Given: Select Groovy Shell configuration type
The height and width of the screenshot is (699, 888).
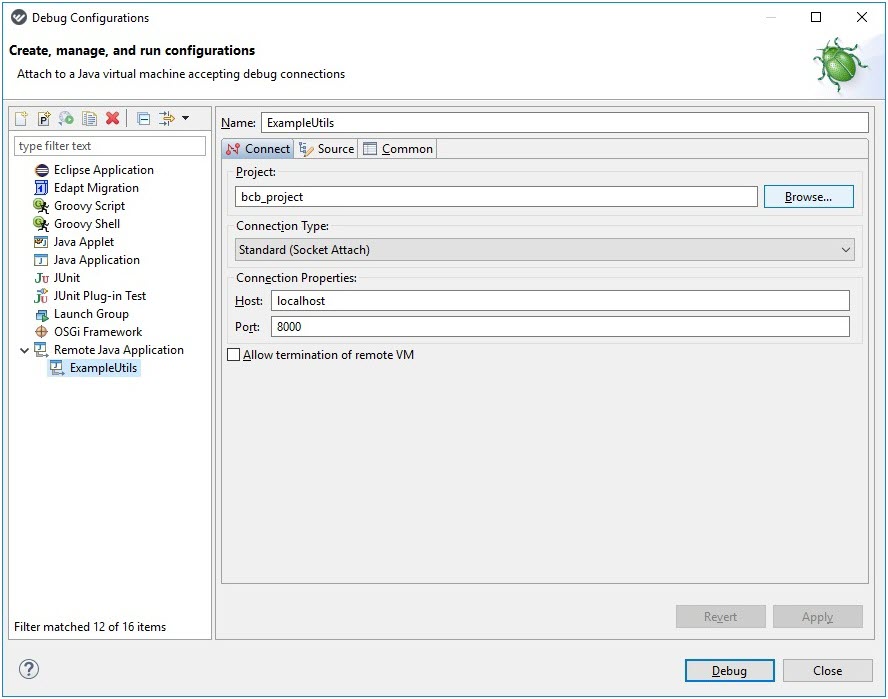Looking at the screenshot, I should point(87,224).
